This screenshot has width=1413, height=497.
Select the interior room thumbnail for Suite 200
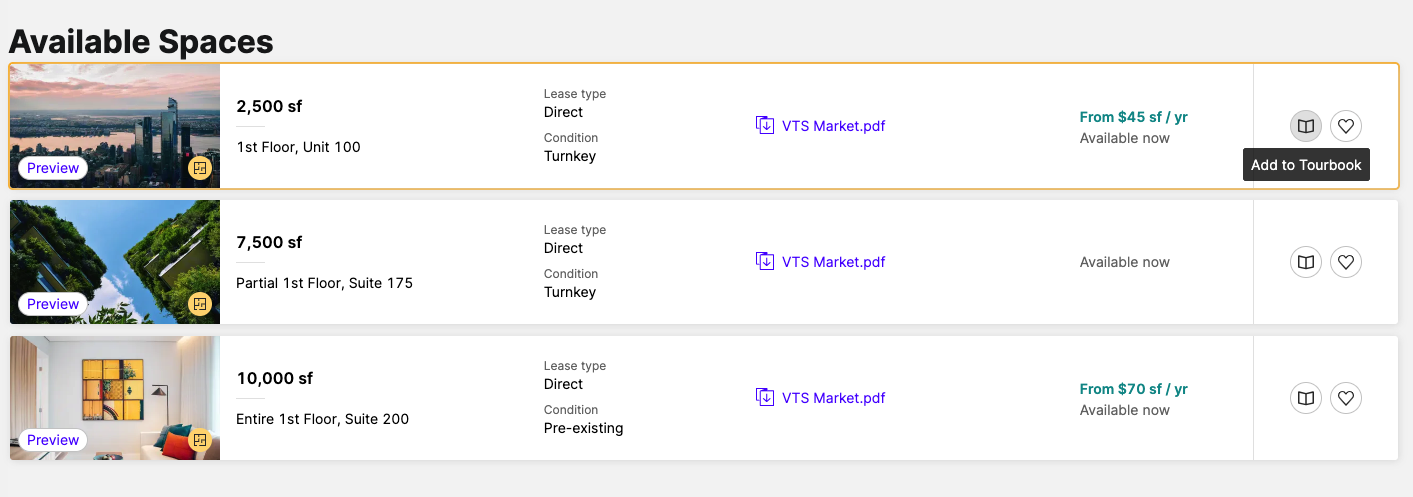click(x=115, y=398)
